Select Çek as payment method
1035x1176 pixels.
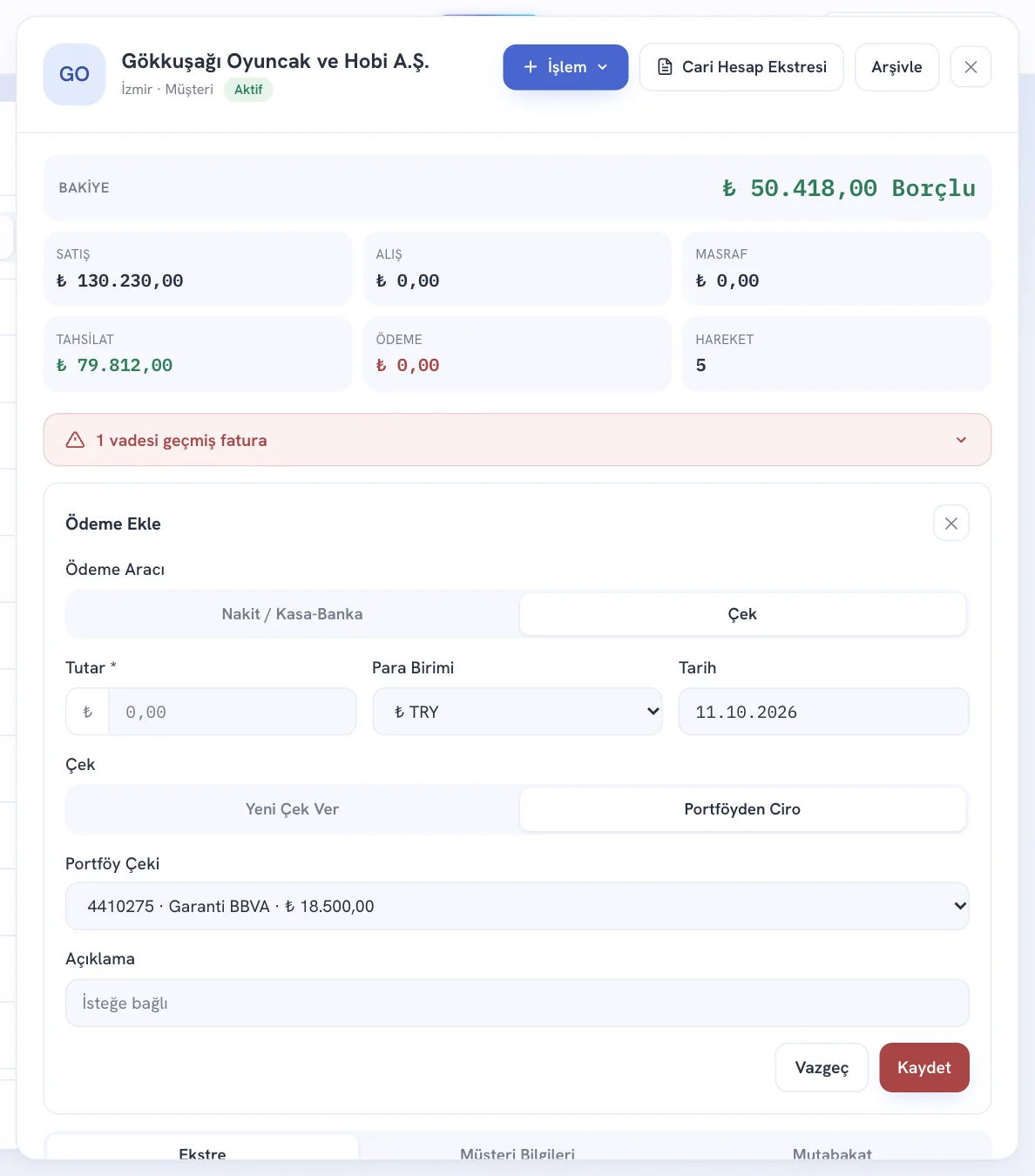(742, 614)
